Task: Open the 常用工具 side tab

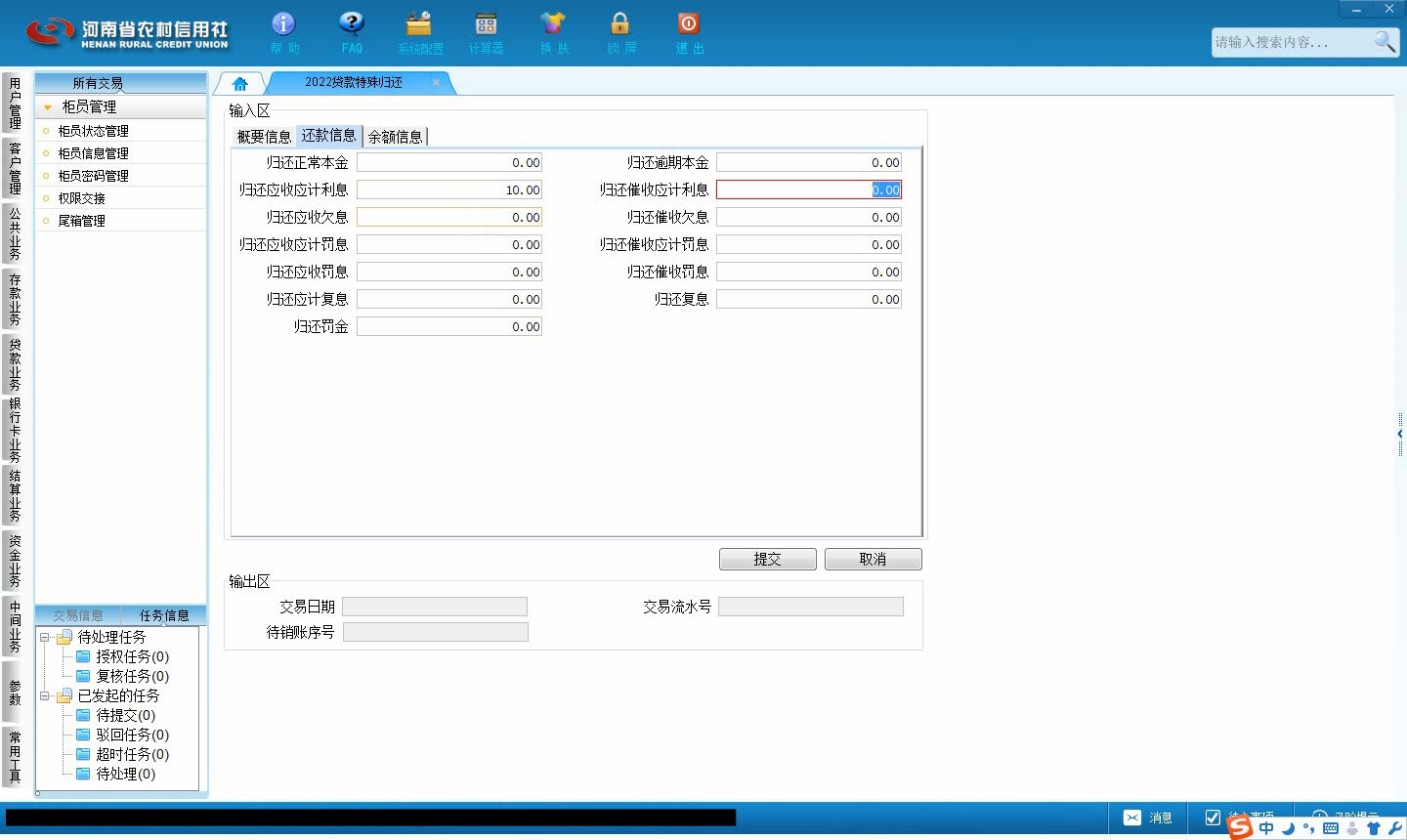Action: tap(15, 757)
